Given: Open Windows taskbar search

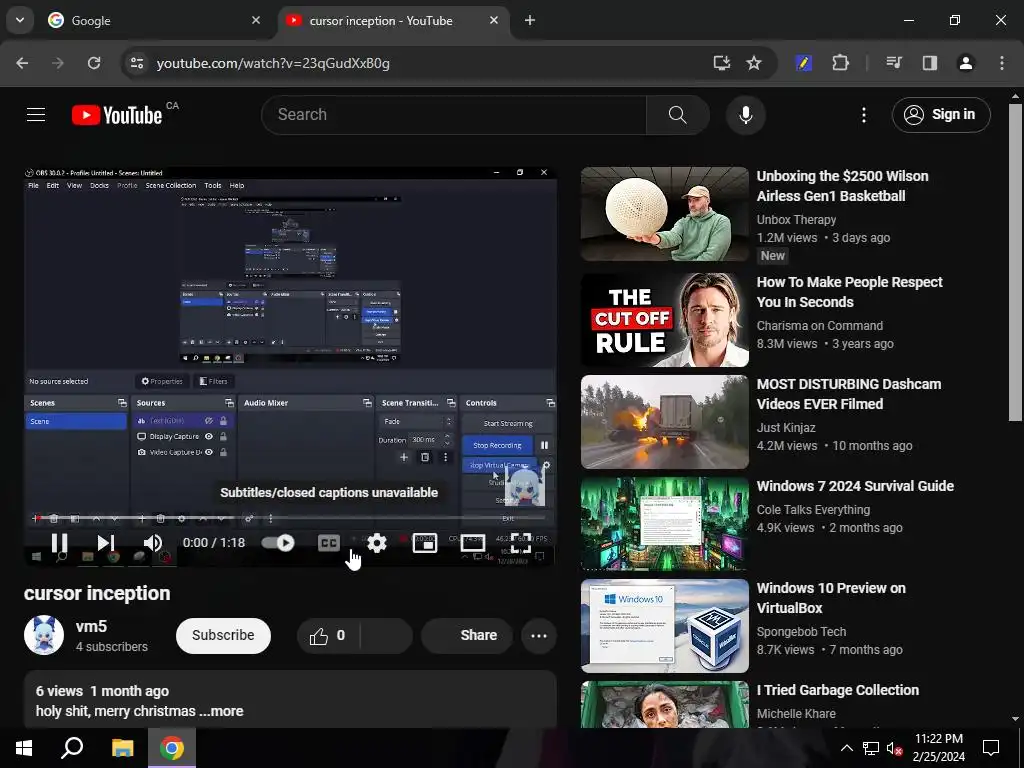Looking at the screenshot, I should (72, 748).
